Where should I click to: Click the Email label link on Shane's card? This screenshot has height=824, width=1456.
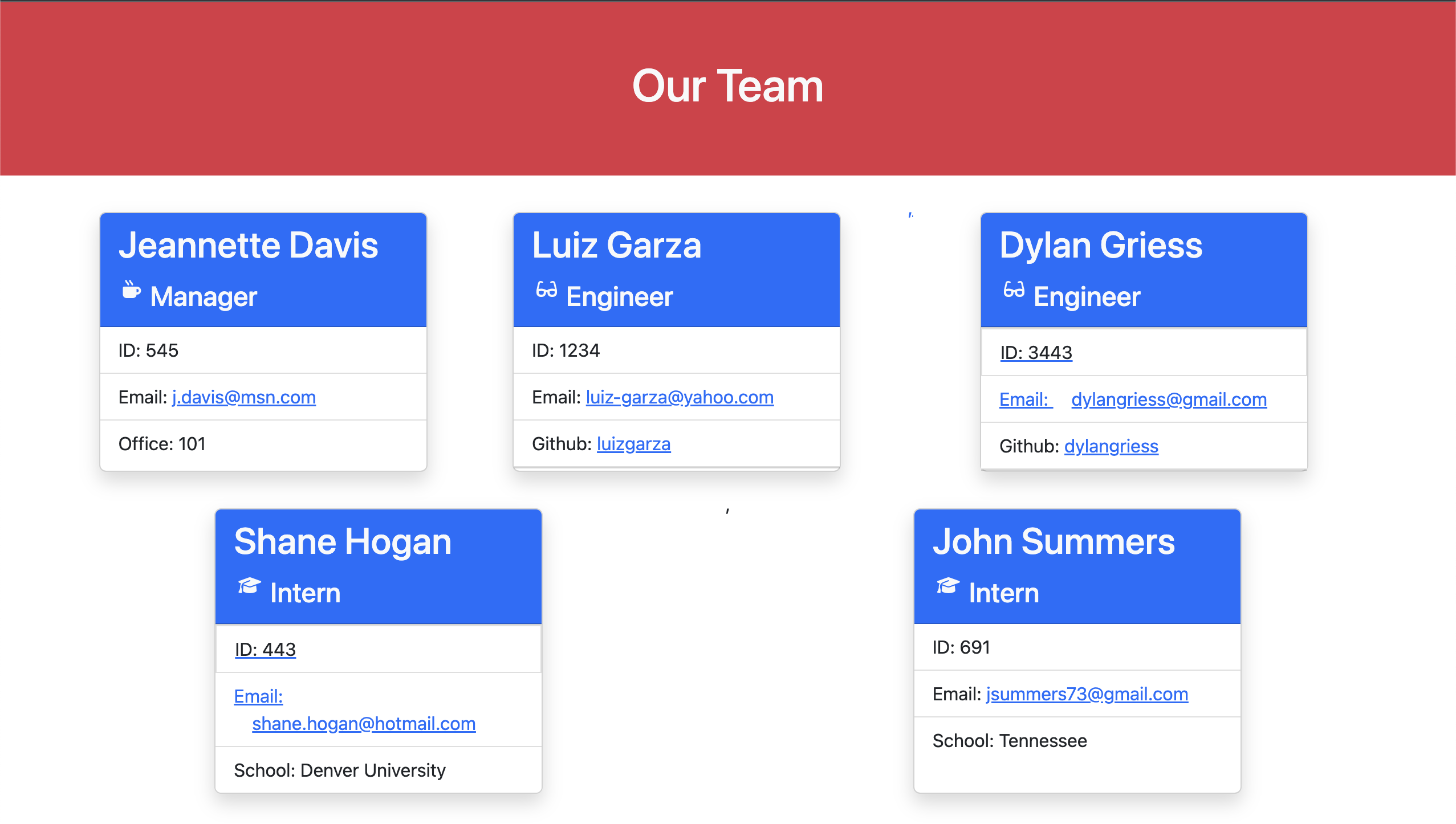point(258,696)
